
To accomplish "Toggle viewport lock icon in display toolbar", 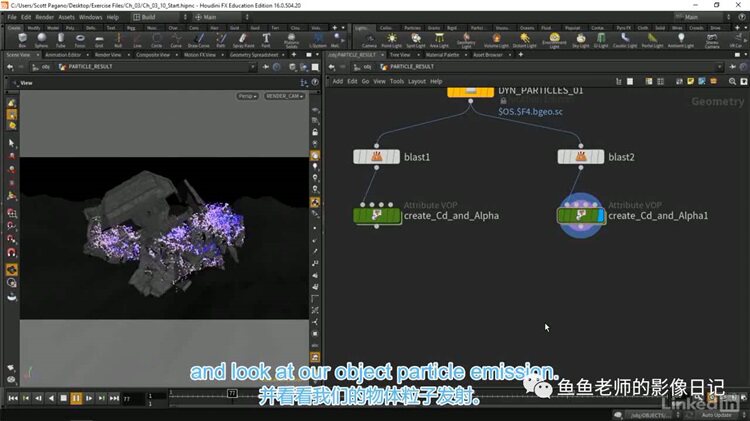I will click(x=315, y=132).
